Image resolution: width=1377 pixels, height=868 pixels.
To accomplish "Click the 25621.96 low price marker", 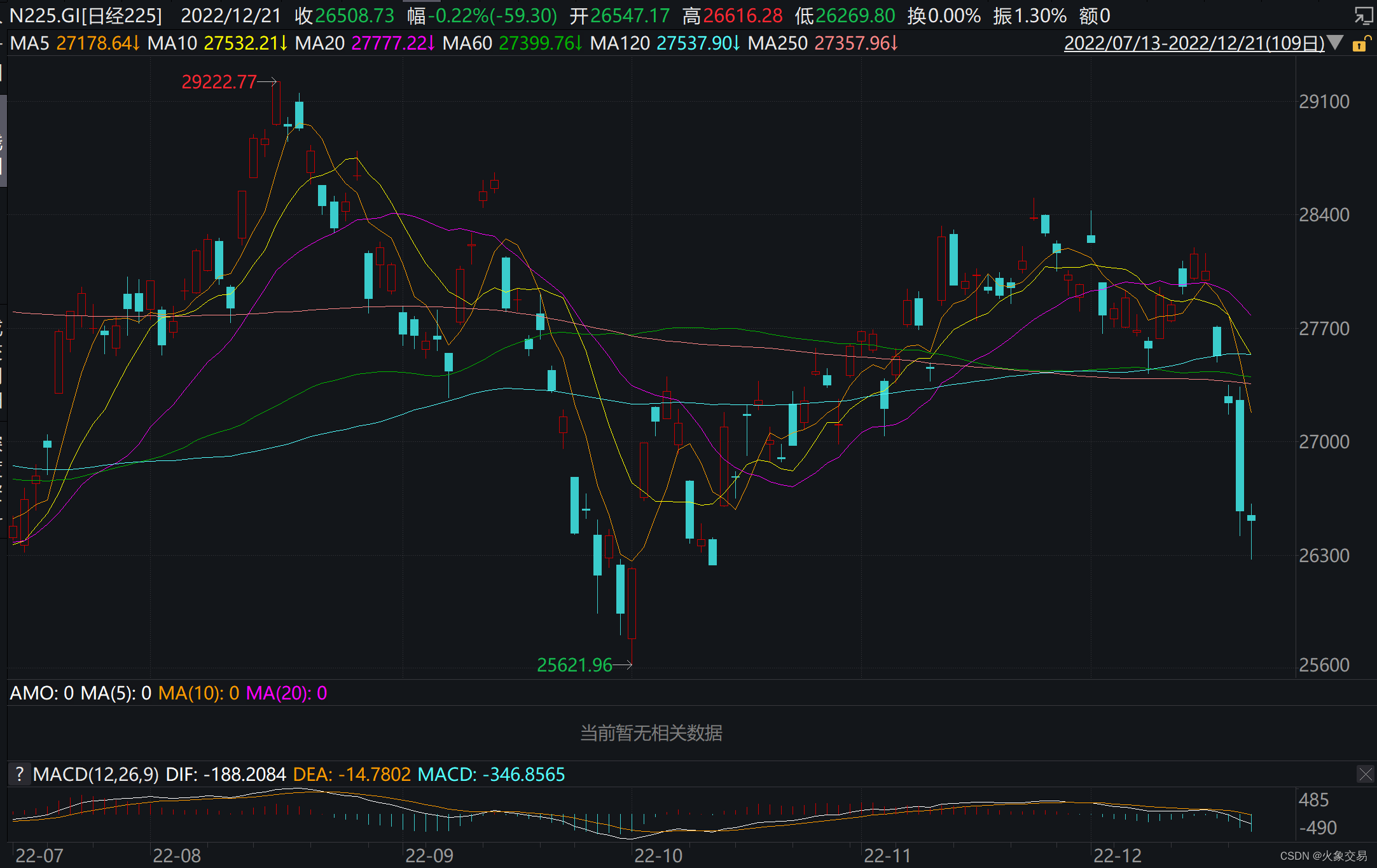I will [574, 665].
